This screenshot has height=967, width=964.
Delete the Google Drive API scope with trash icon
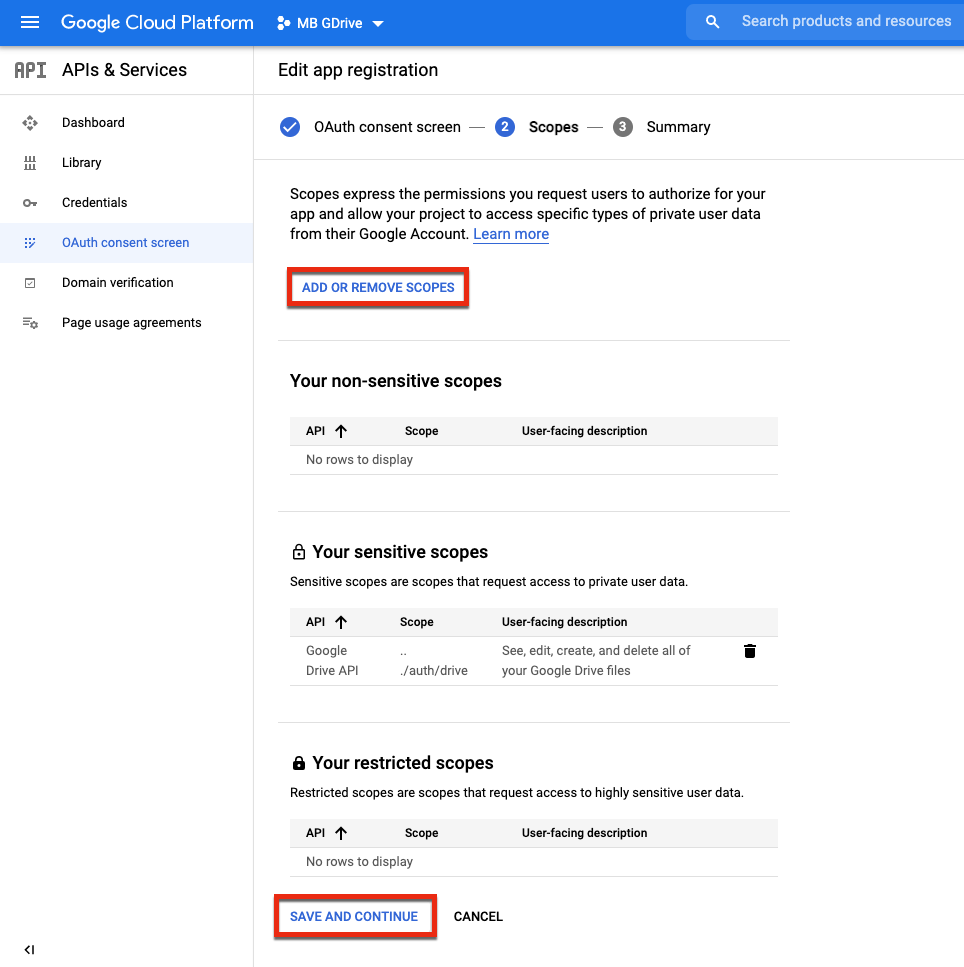click(750, 651)
